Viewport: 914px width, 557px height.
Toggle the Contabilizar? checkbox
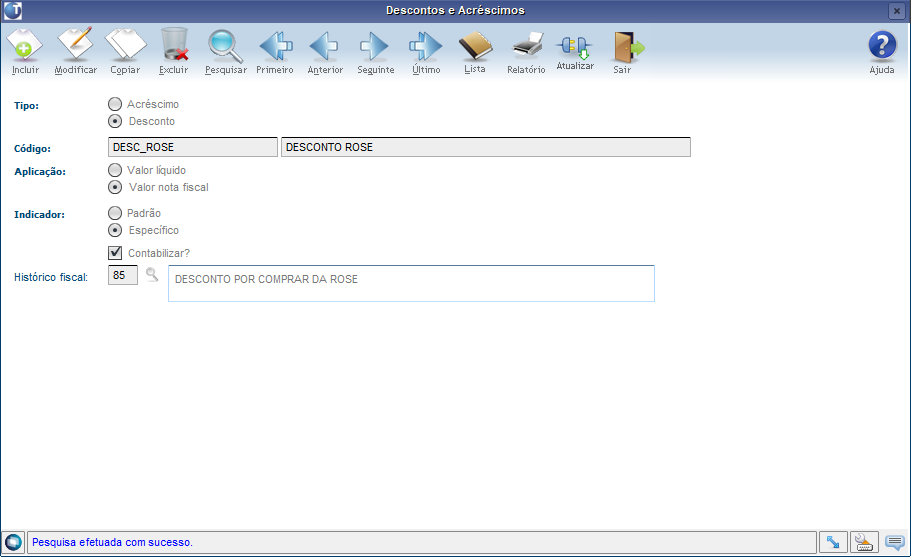pos(115,253)
